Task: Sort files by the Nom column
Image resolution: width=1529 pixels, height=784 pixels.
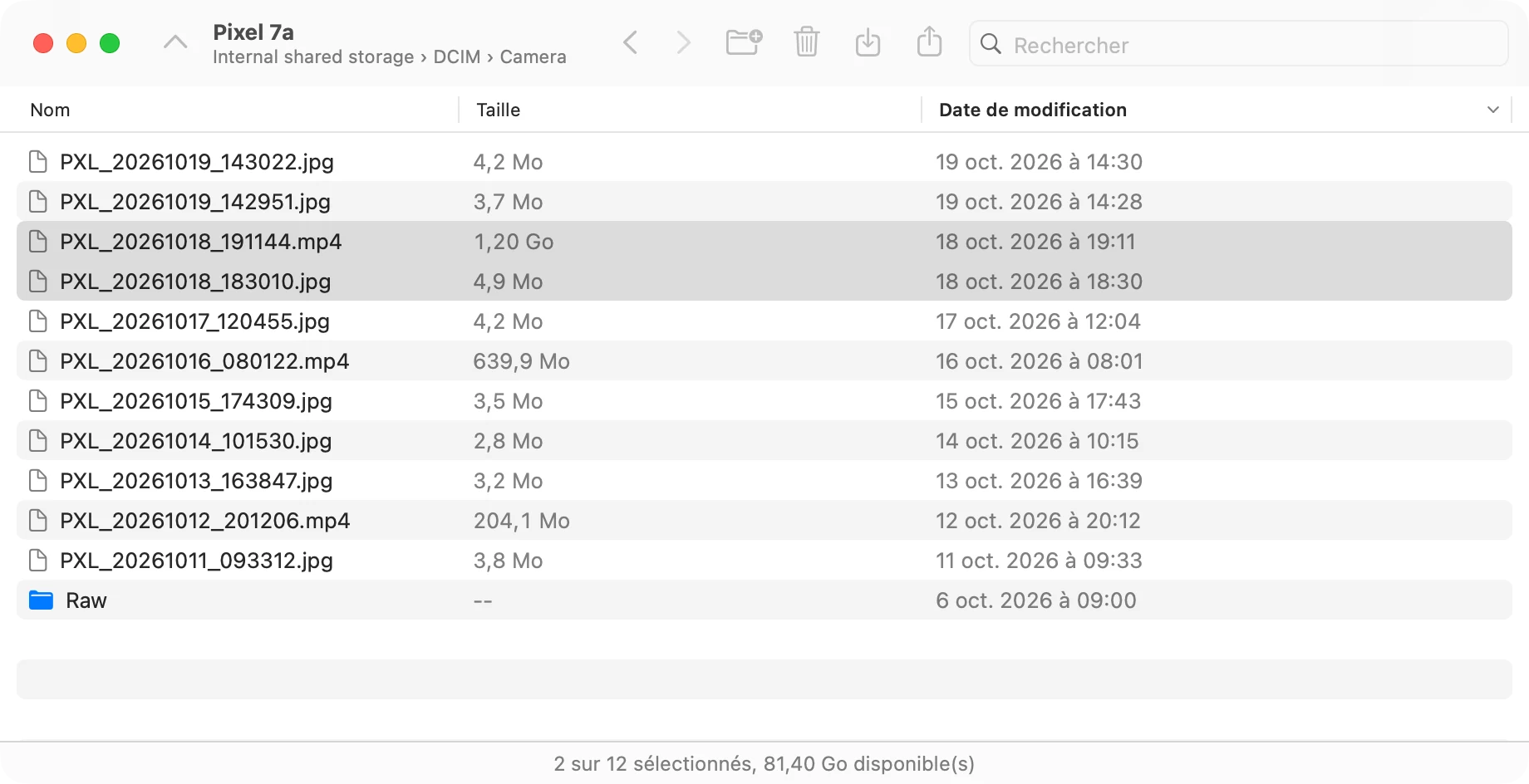Action: coord(50,110)
